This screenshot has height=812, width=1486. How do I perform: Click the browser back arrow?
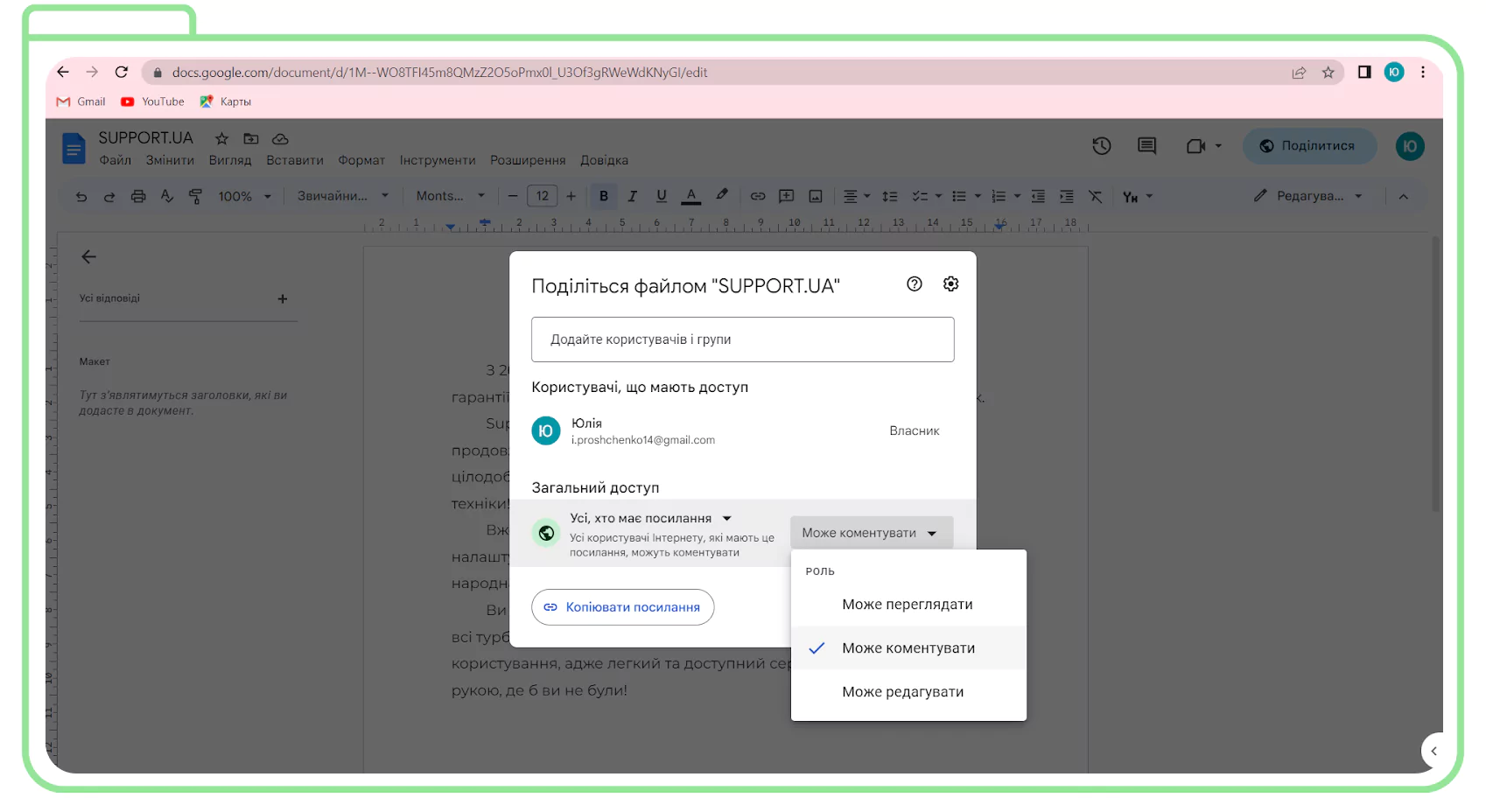click(x=63, y=72)
